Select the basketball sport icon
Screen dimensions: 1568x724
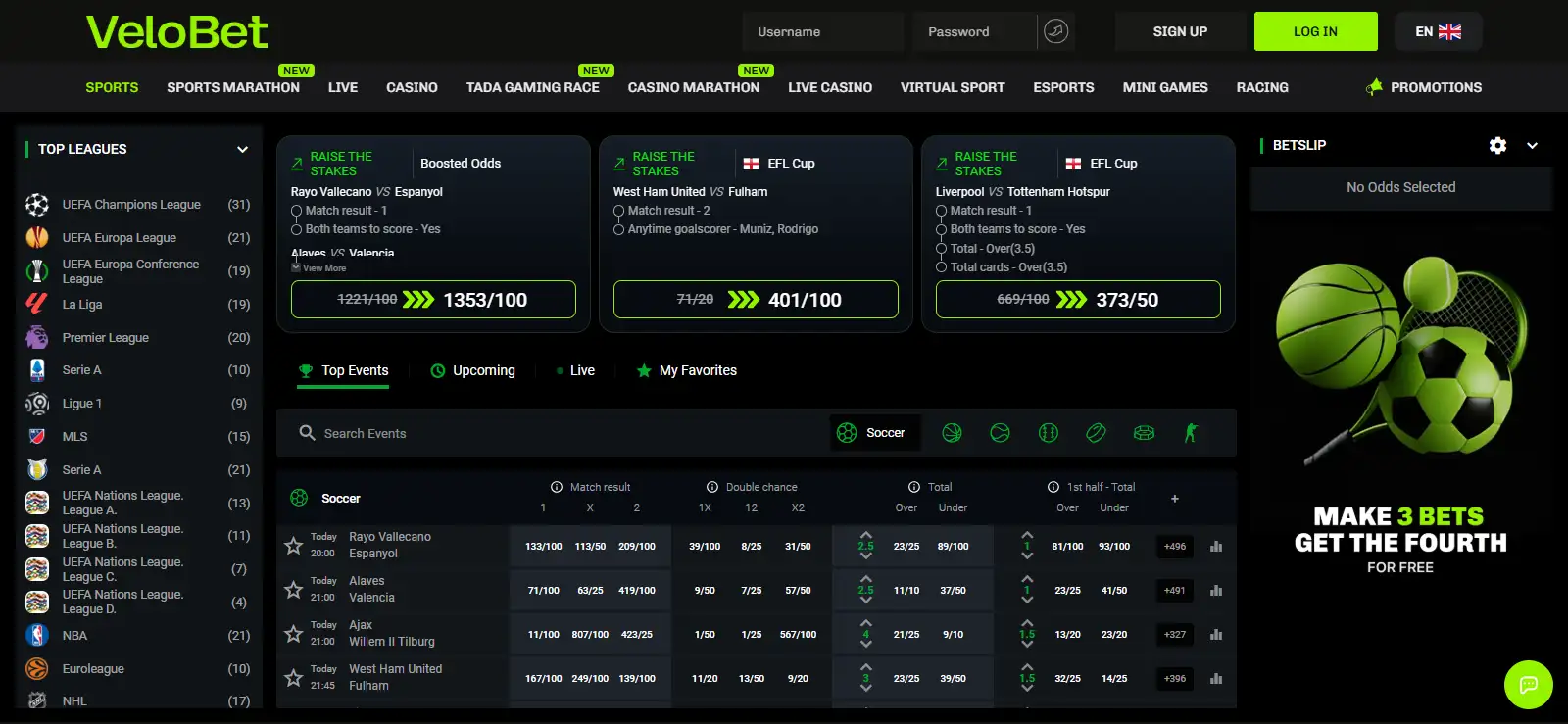coord(952,432)
